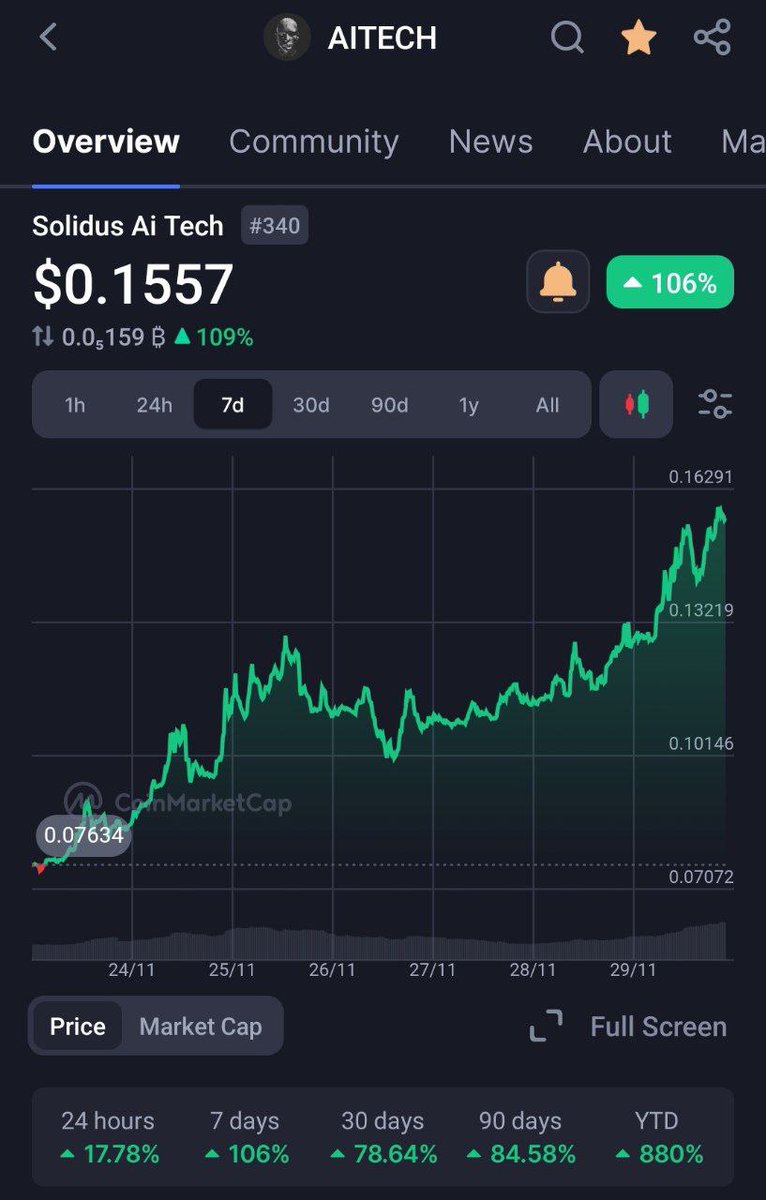
Task: Open the AITECH coin avatar
Action: coord(286,38)
